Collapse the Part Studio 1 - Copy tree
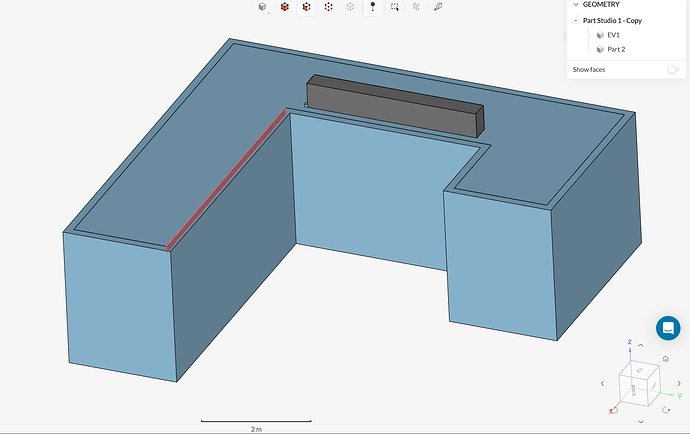Image resolution: width=690 pixels, height=434 pixels. [575, 20]
